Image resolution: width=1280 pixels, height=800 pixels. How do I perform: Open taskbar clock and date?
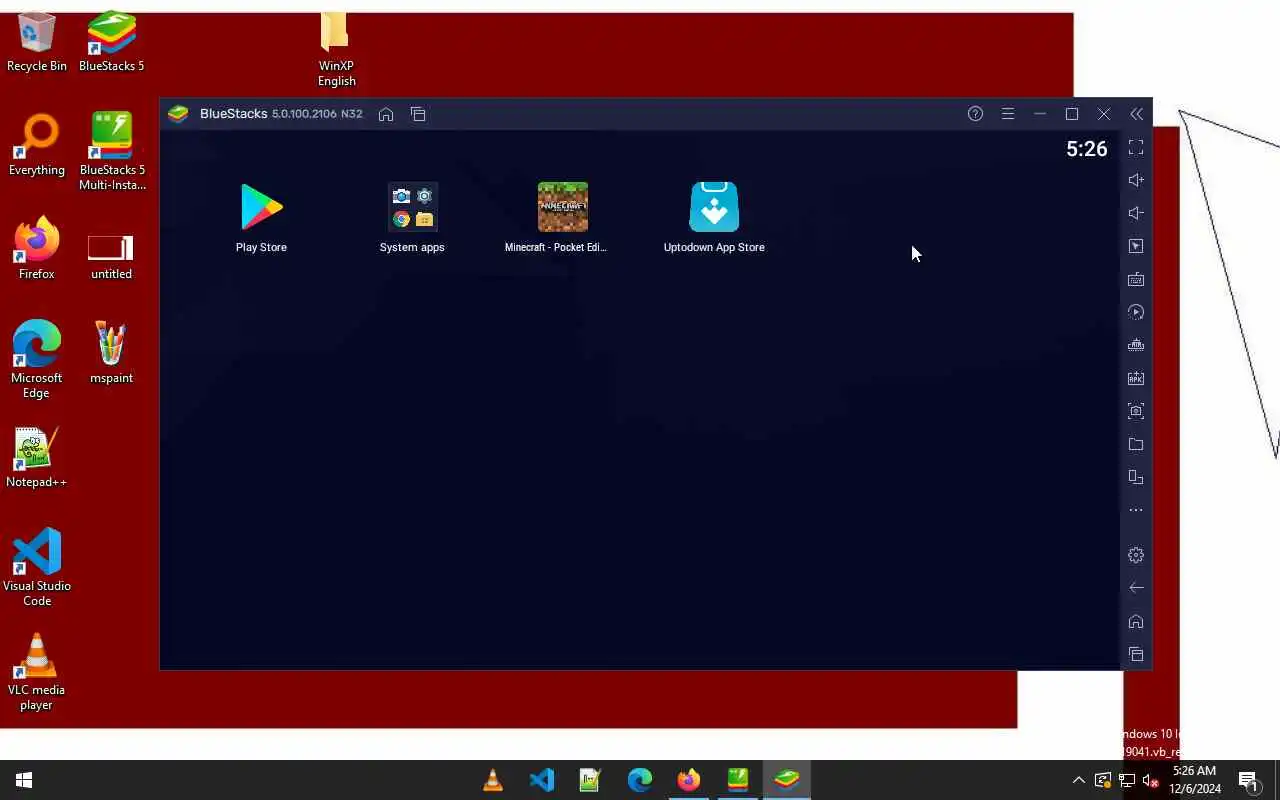click(x=1195, y=780)
